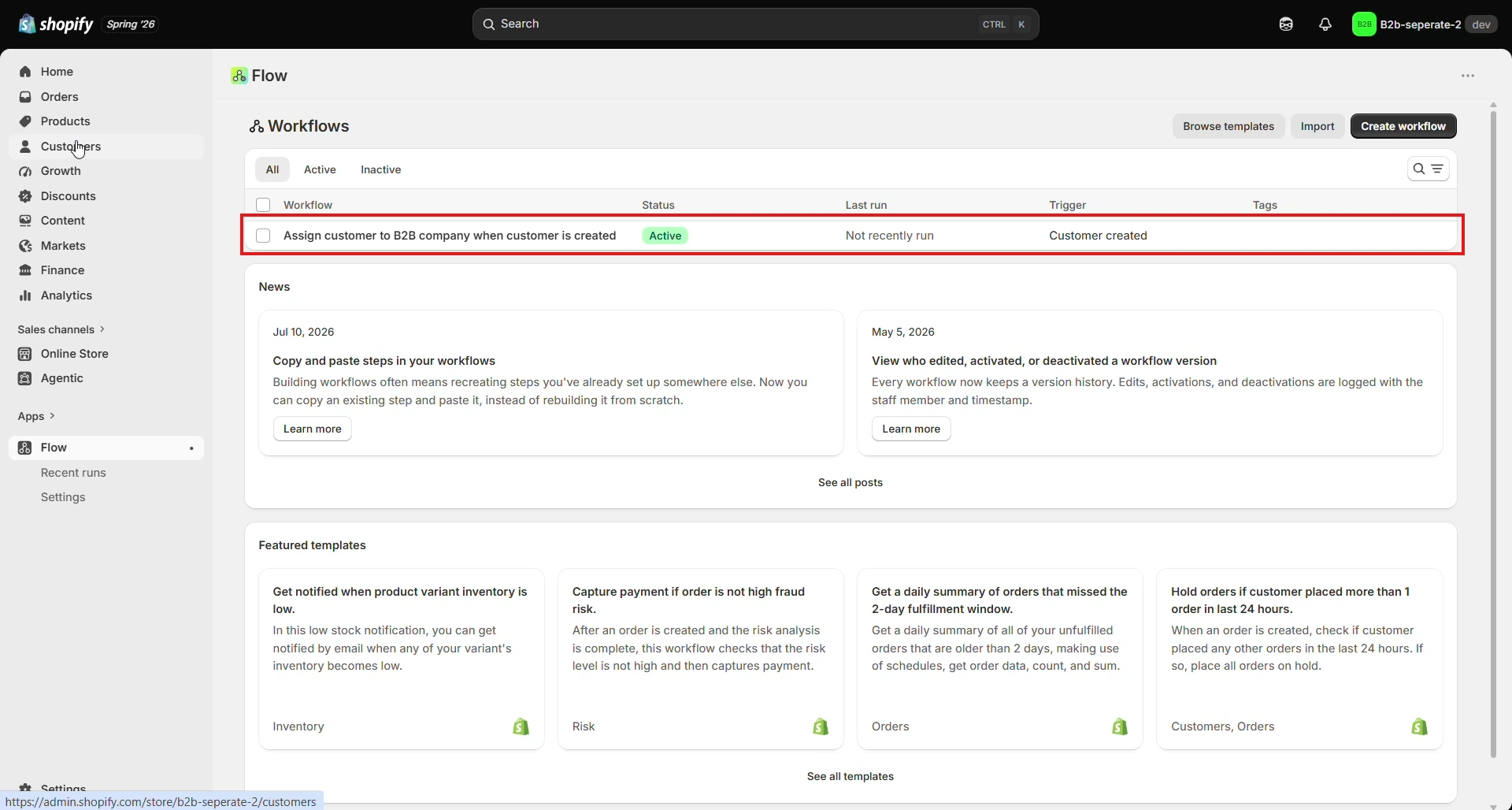Click the Analytics bar chart icon
Image resolution: width=1512 pixels, height=810 pixels.
pyautogui.click(x=25, y=295)
